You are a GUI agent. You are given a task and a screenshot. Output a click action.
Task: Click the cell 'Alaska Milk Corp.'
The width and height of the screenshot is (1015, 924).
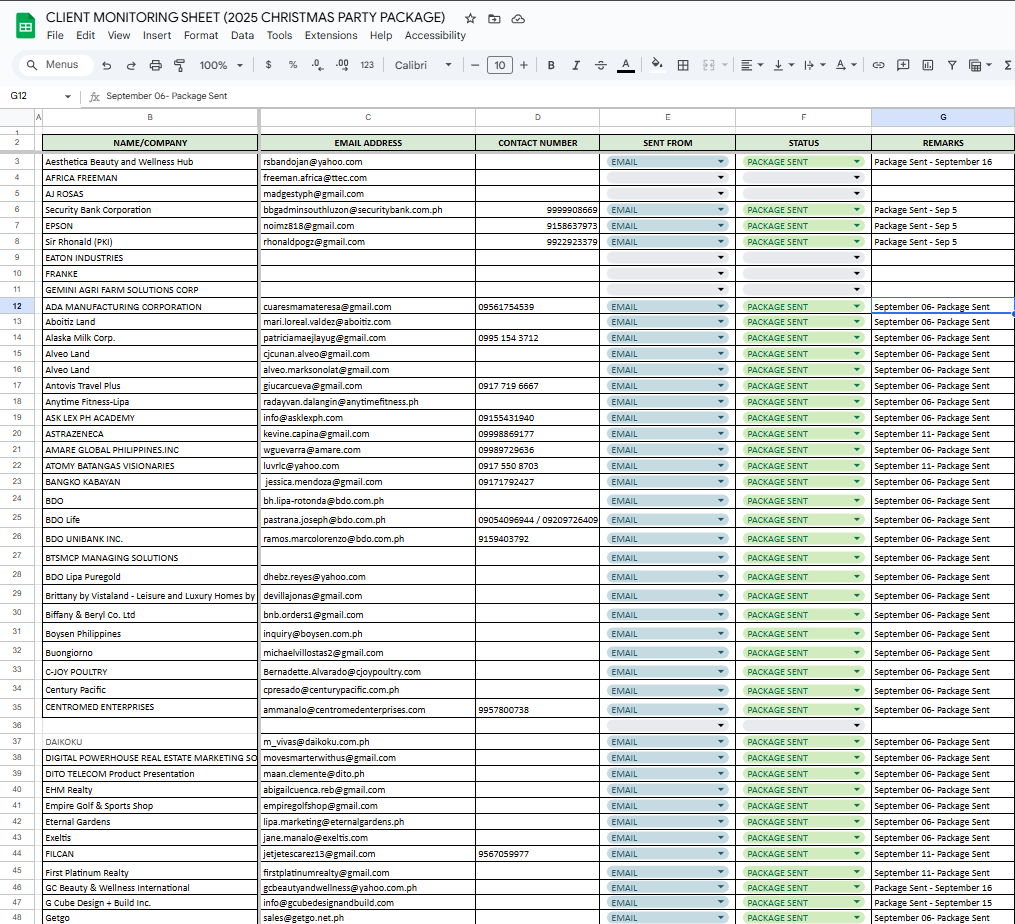click(150, 338)
